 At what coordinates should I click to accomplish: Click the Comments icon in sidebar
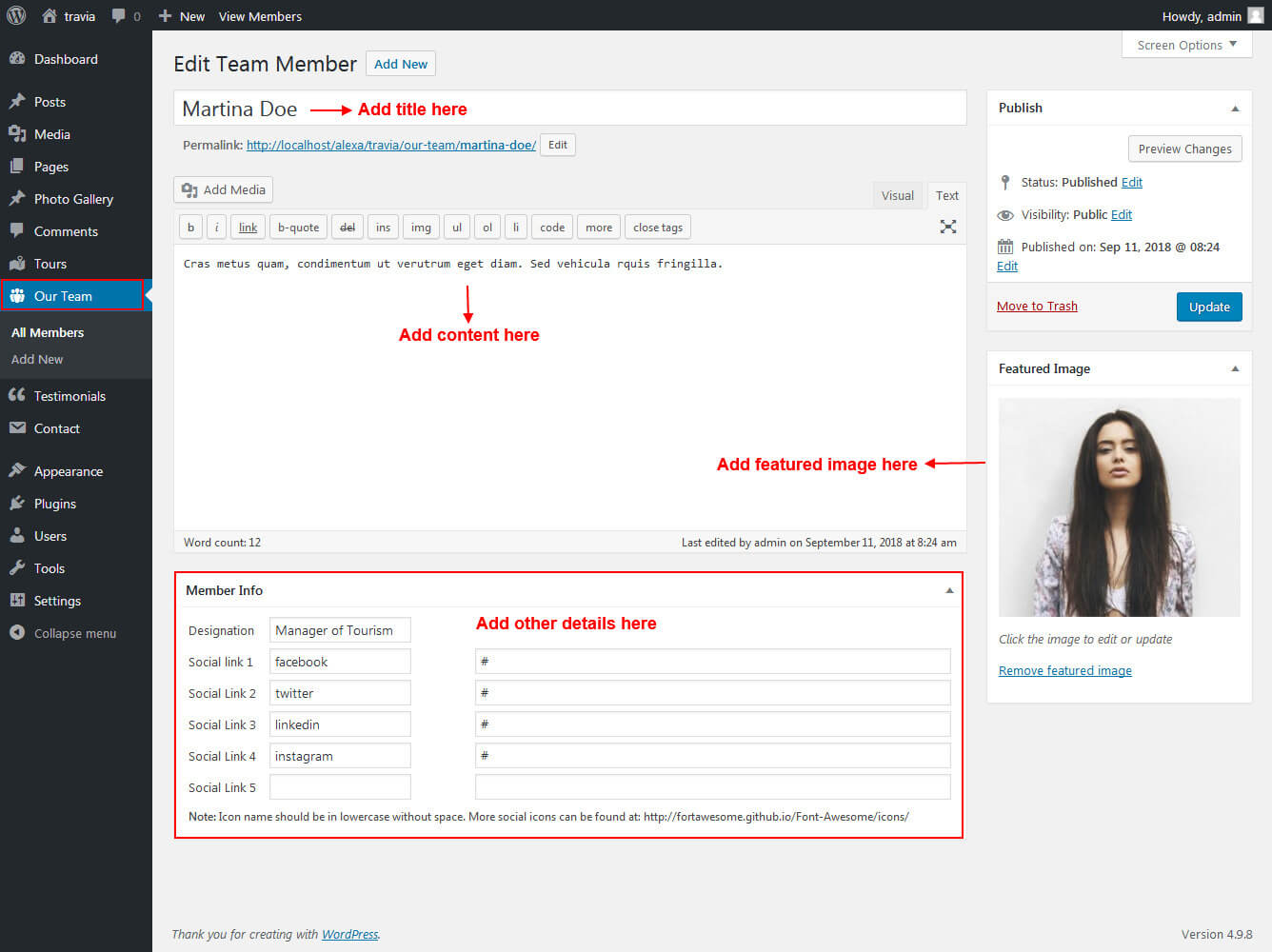(17, 230)
